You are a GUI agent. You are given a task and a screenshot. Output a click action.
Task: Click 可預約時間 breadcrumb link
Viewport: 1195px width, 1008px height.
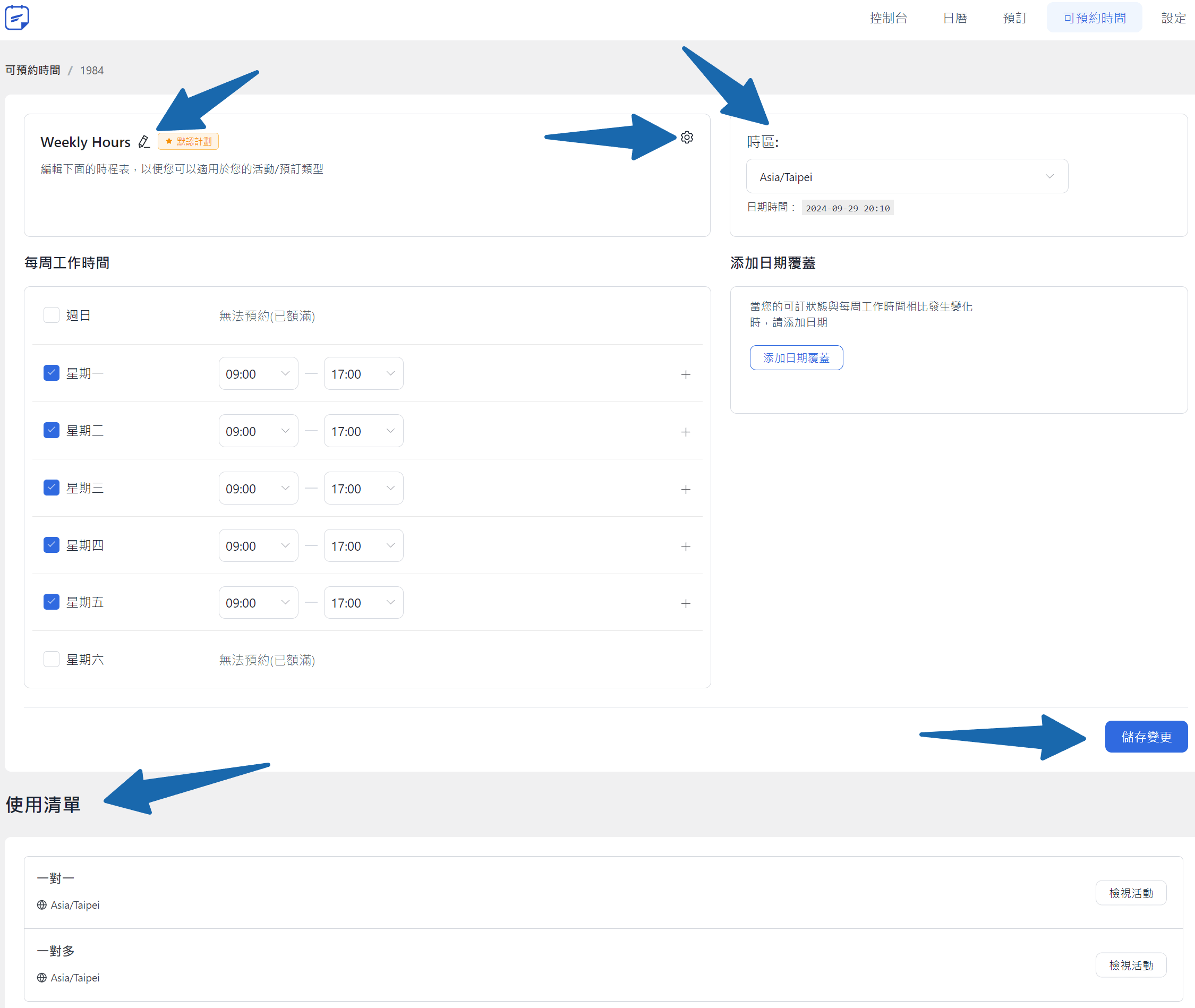coord(33,70)
